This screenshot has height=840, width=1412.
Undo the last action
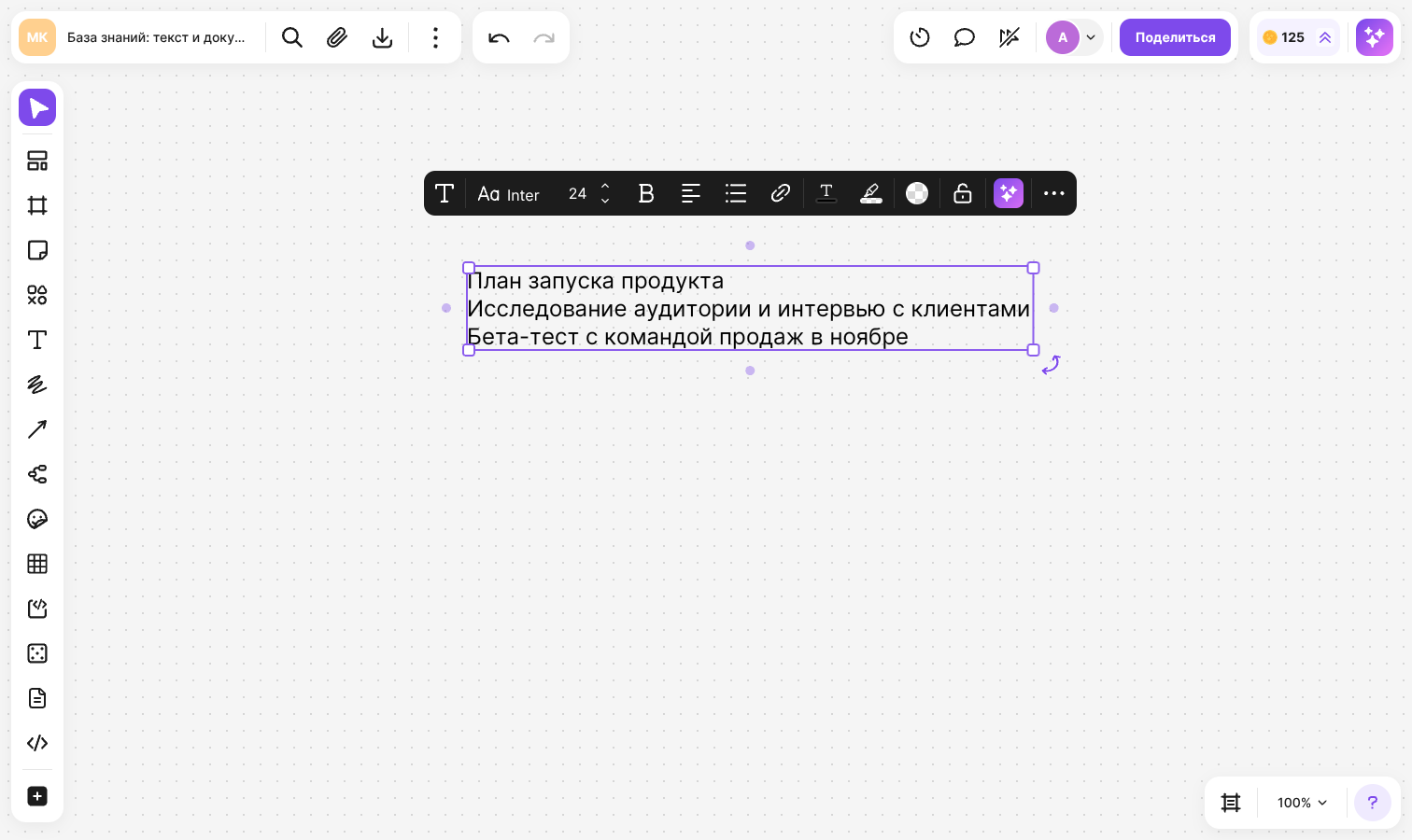click(x=499, y=37)
